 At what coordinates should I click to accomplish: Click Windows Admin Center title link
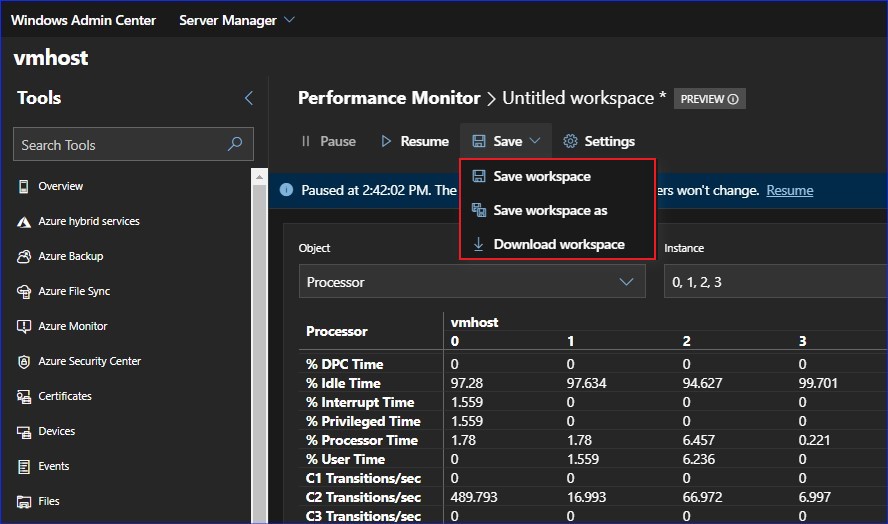coord(83,20)
